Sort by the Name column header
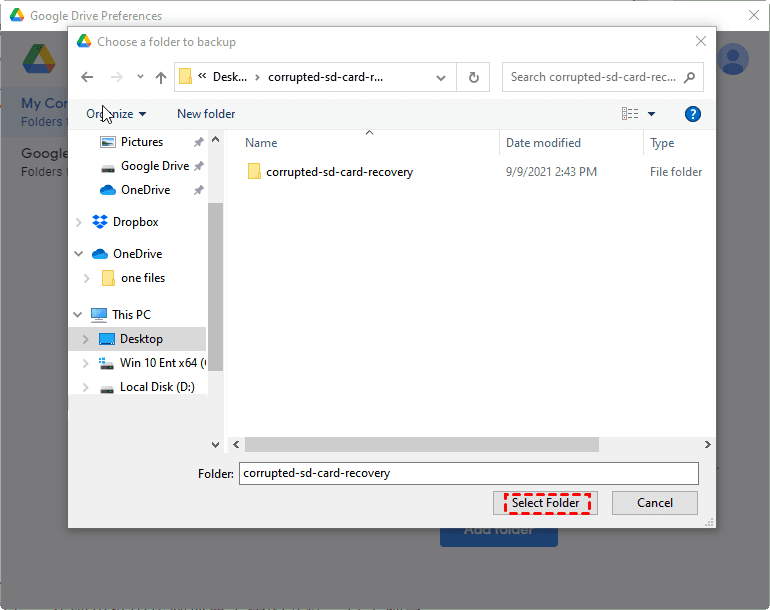Image resolution: width=770 pixels, height=610 pixels. [x=261, y=143]
